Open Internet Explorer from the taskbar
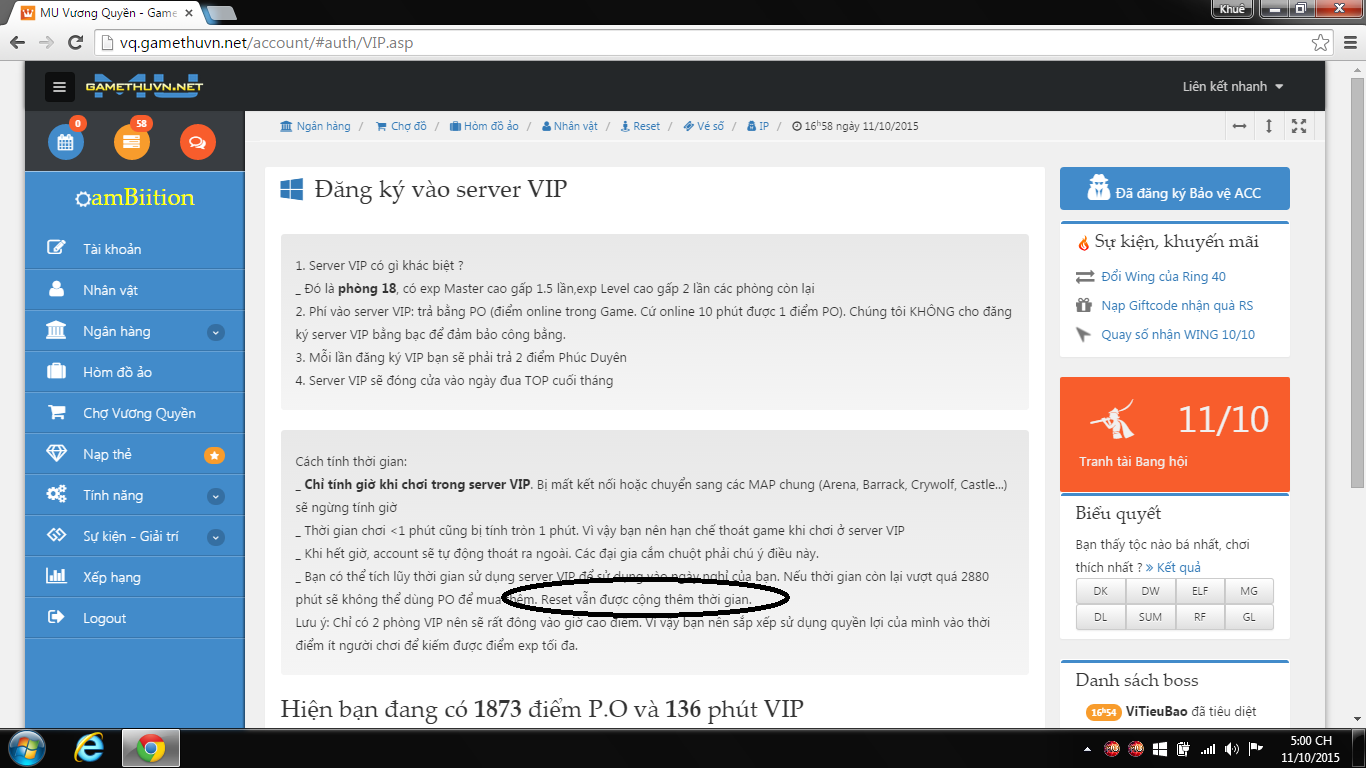 [89, 747]
